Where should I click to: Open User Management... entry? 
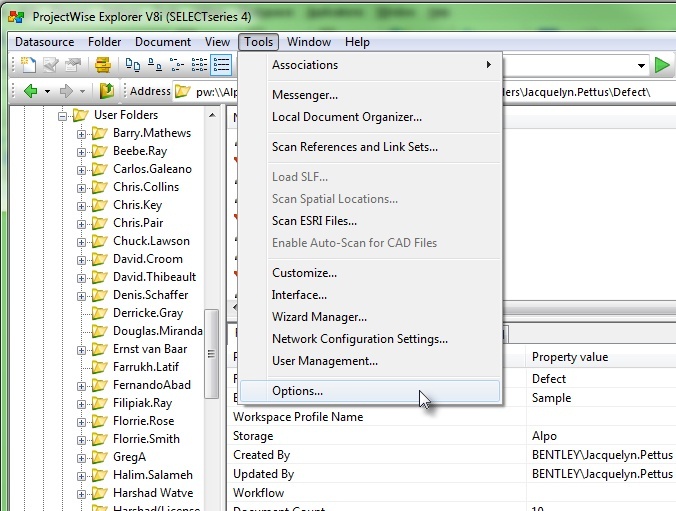pyautogui.click(x=370, y=361)
